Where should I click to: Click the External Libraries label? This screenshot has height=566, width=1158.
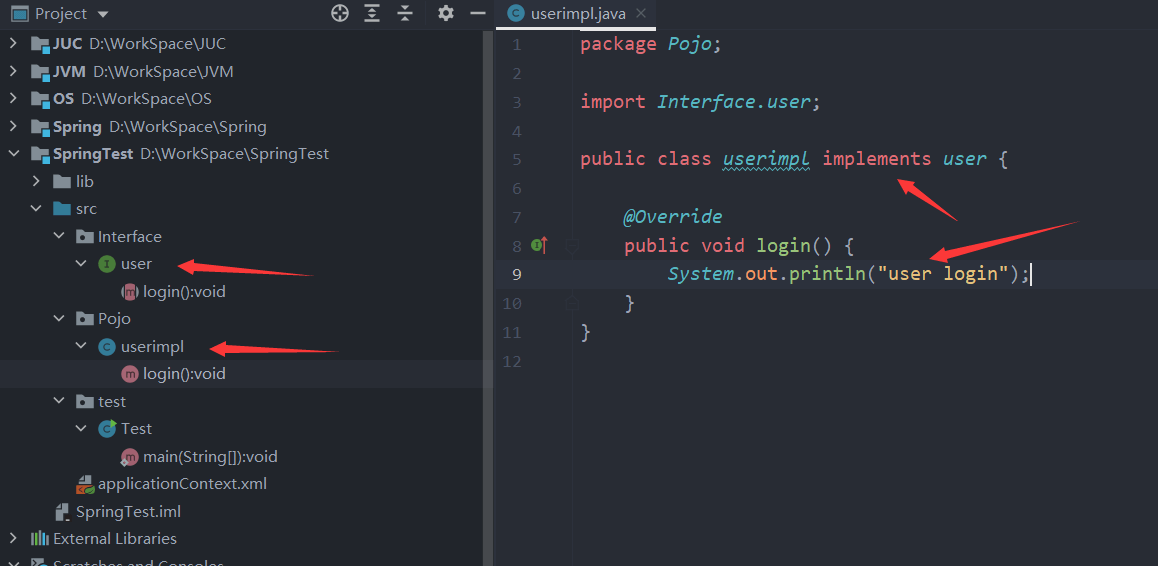coord(115,539)
